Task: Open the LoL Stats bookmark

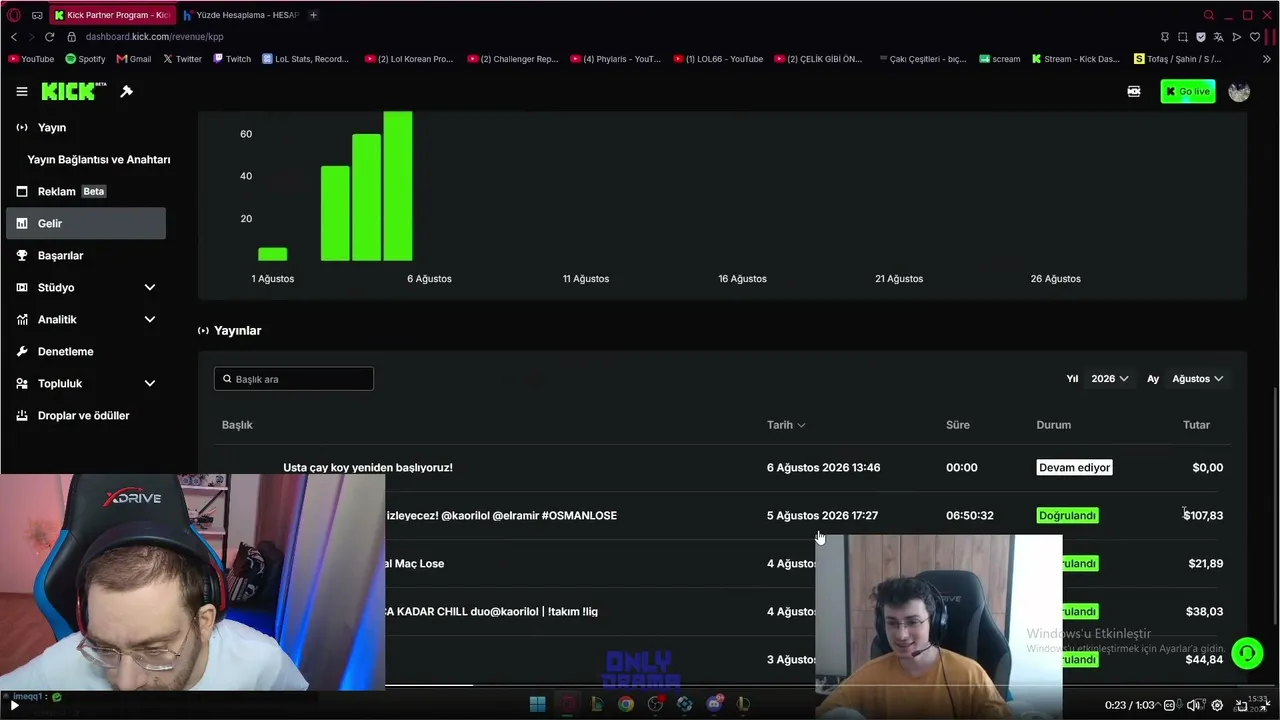Action: tap(306, 59)
